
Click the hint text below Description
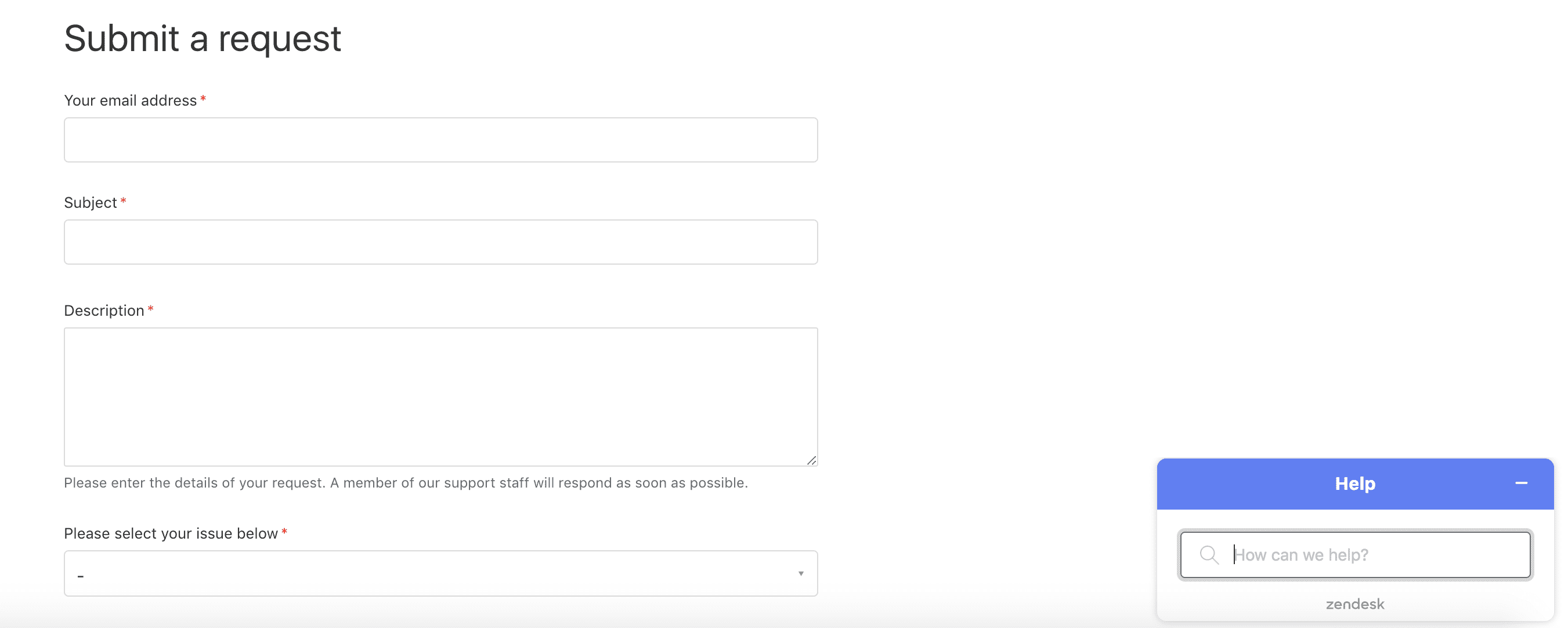point(406,483)
